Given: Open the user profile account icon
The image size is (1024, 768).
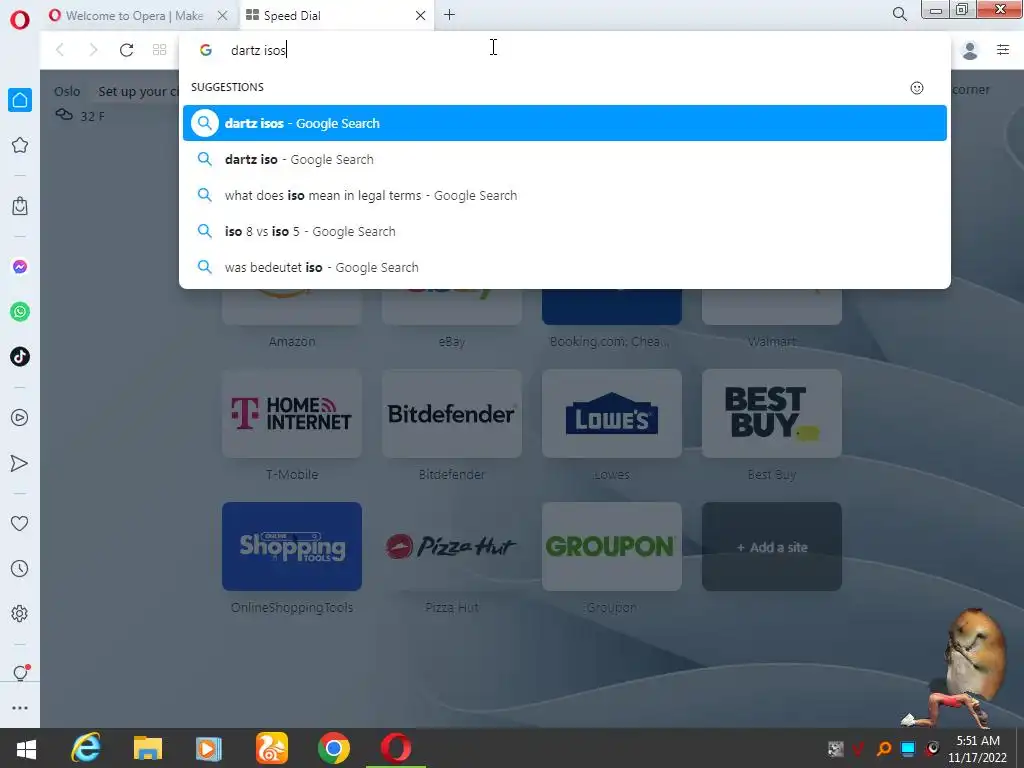Looking at the screenshot, I should (970, 50).
